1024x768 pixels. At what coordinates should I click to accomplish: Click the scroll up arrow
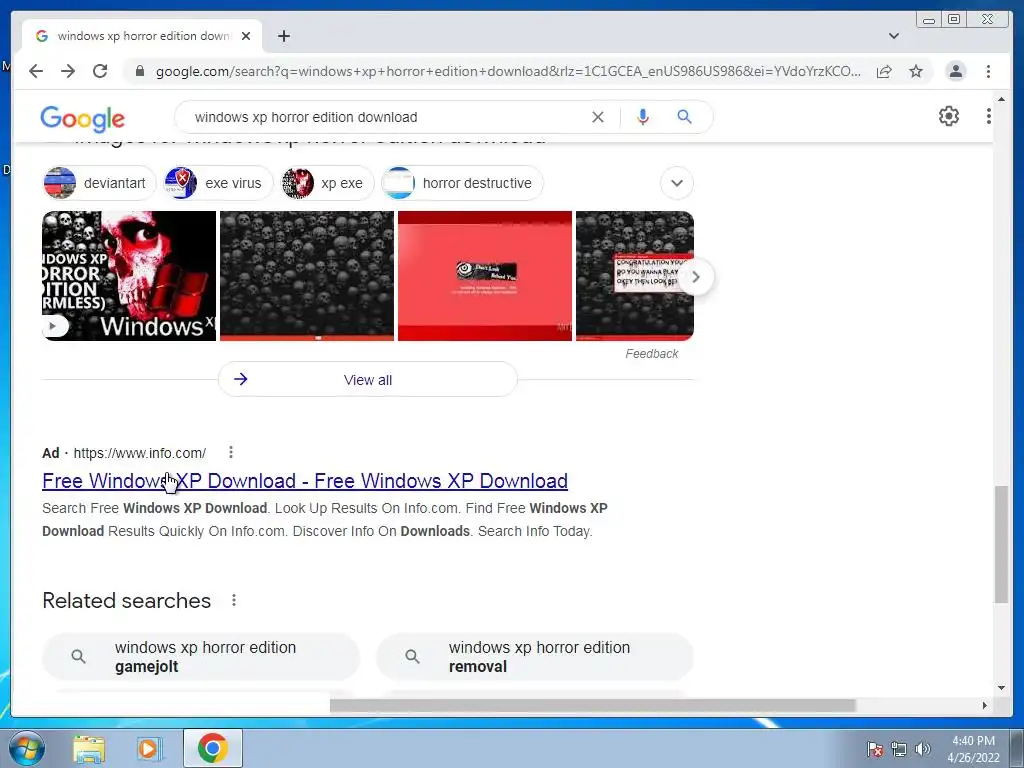click(1001, 99)
